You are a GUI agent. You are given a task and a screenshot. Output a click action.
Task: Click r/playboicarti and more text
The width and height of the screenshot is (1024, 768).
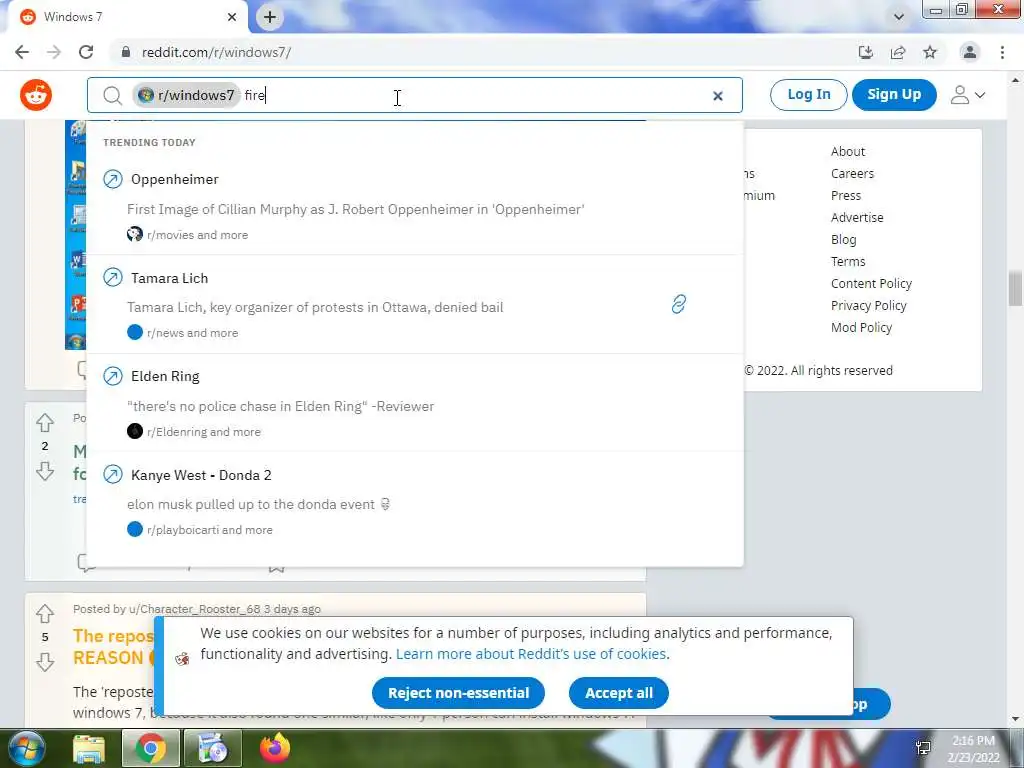click(x=210, y=530)
